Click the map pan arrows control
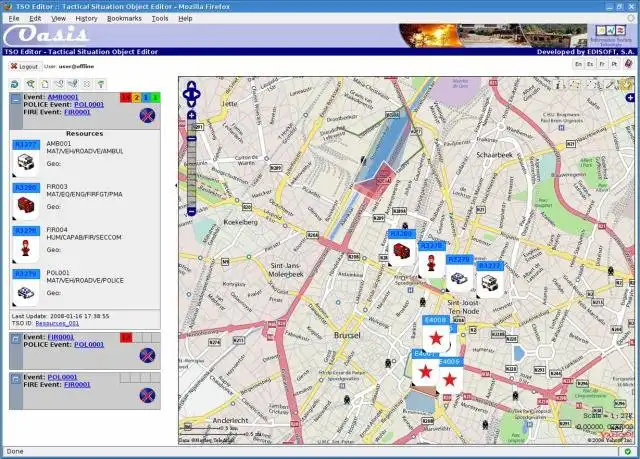The width and height of the screenshot is (640, 459). (191, 94)
